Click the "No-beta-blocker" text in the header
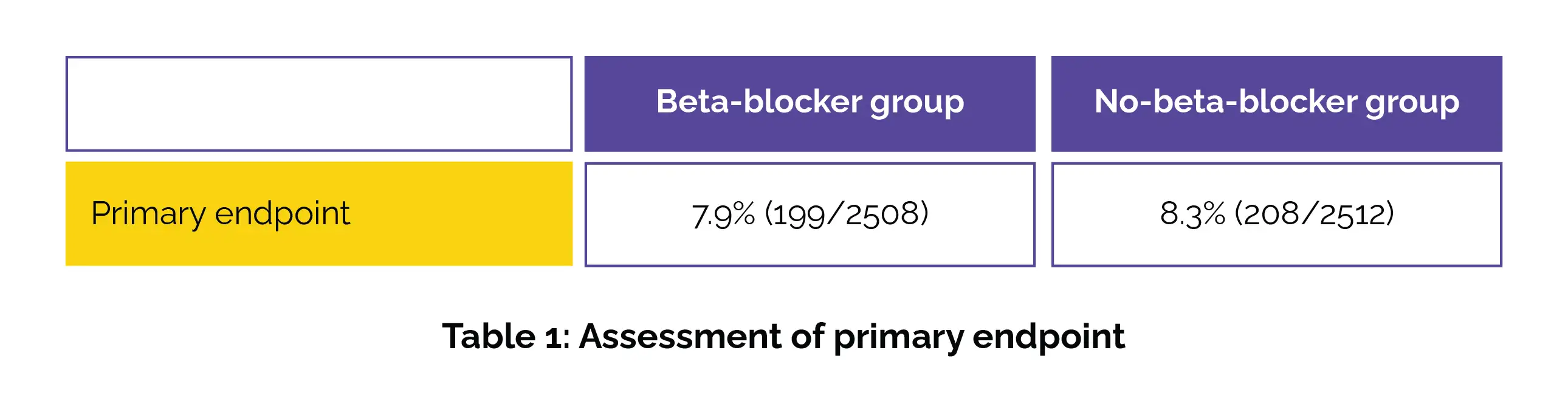Screen dimensions: 1568x412 click(1225, 101)
